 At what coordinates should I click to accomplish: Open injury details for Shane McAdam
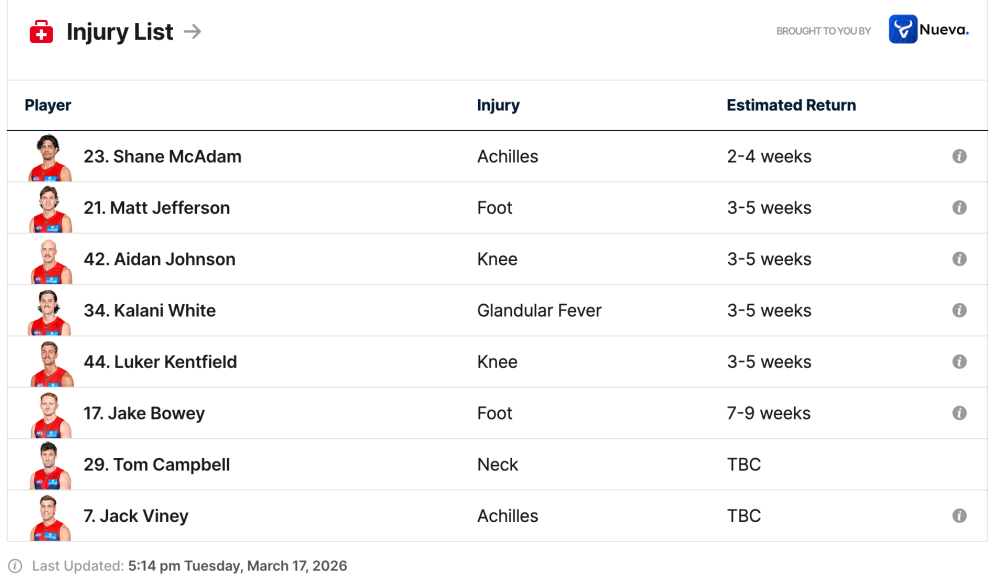(959, 156)
